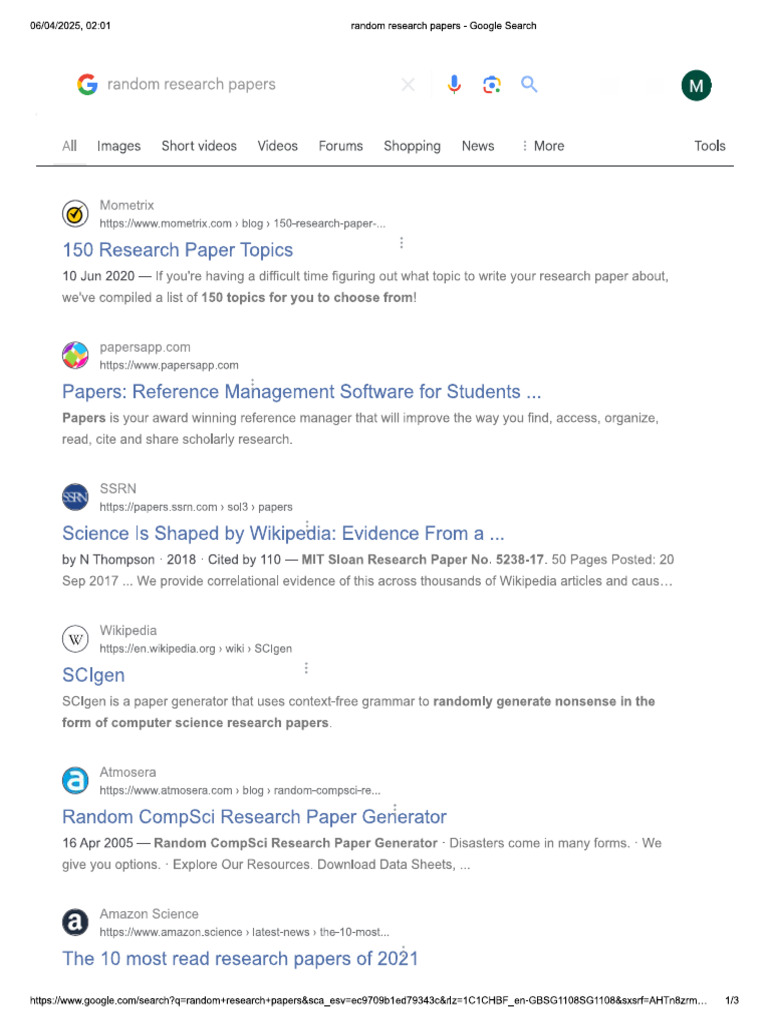Image resolution: width=768 pixels, height=1024 pixels.
Task: Click the SSRN site favicon
Action: (75, 497)
